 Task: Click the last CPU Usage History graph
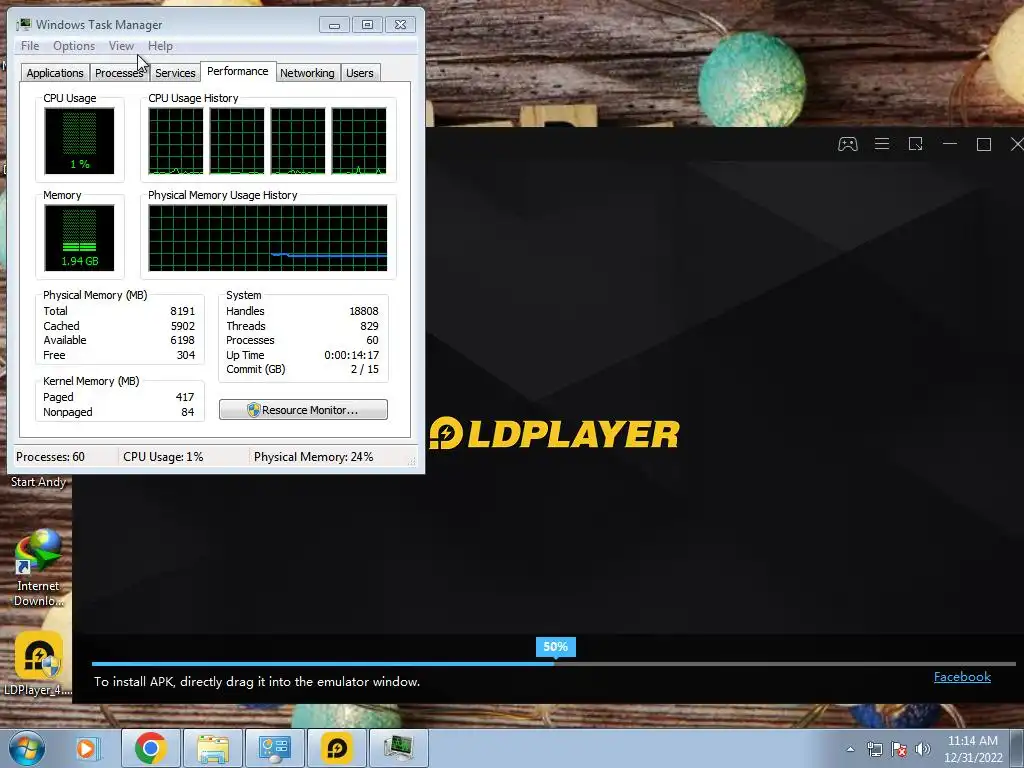359,141
